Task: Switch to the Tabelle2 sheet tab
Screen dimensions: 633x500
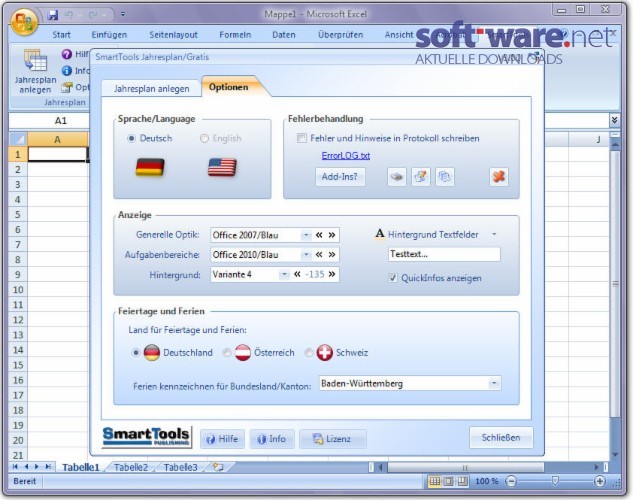Action: click(131, 467)
